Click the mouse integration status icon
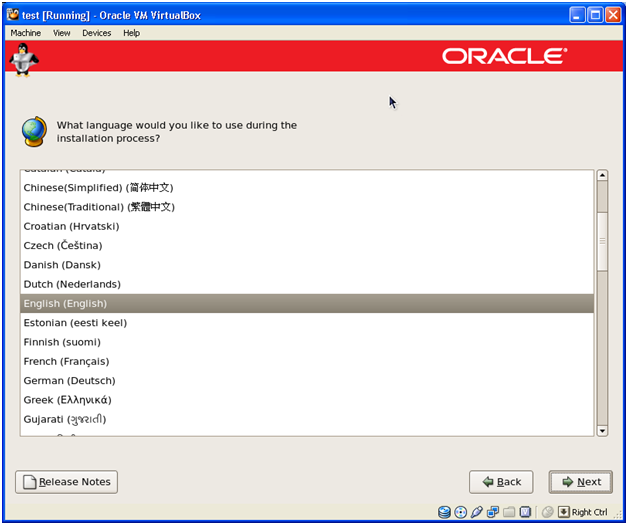 (547, 512)
